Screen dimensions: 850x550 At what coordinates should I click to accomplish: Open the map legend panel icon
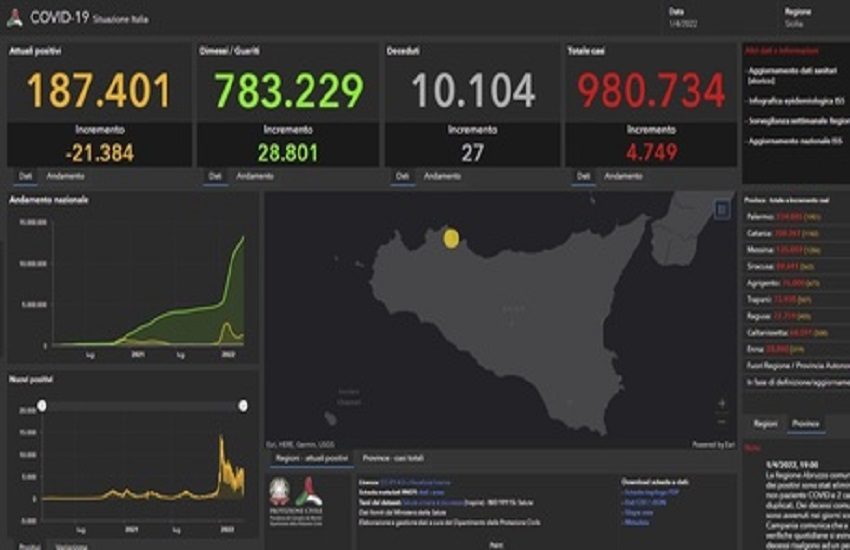coord(722,209)
